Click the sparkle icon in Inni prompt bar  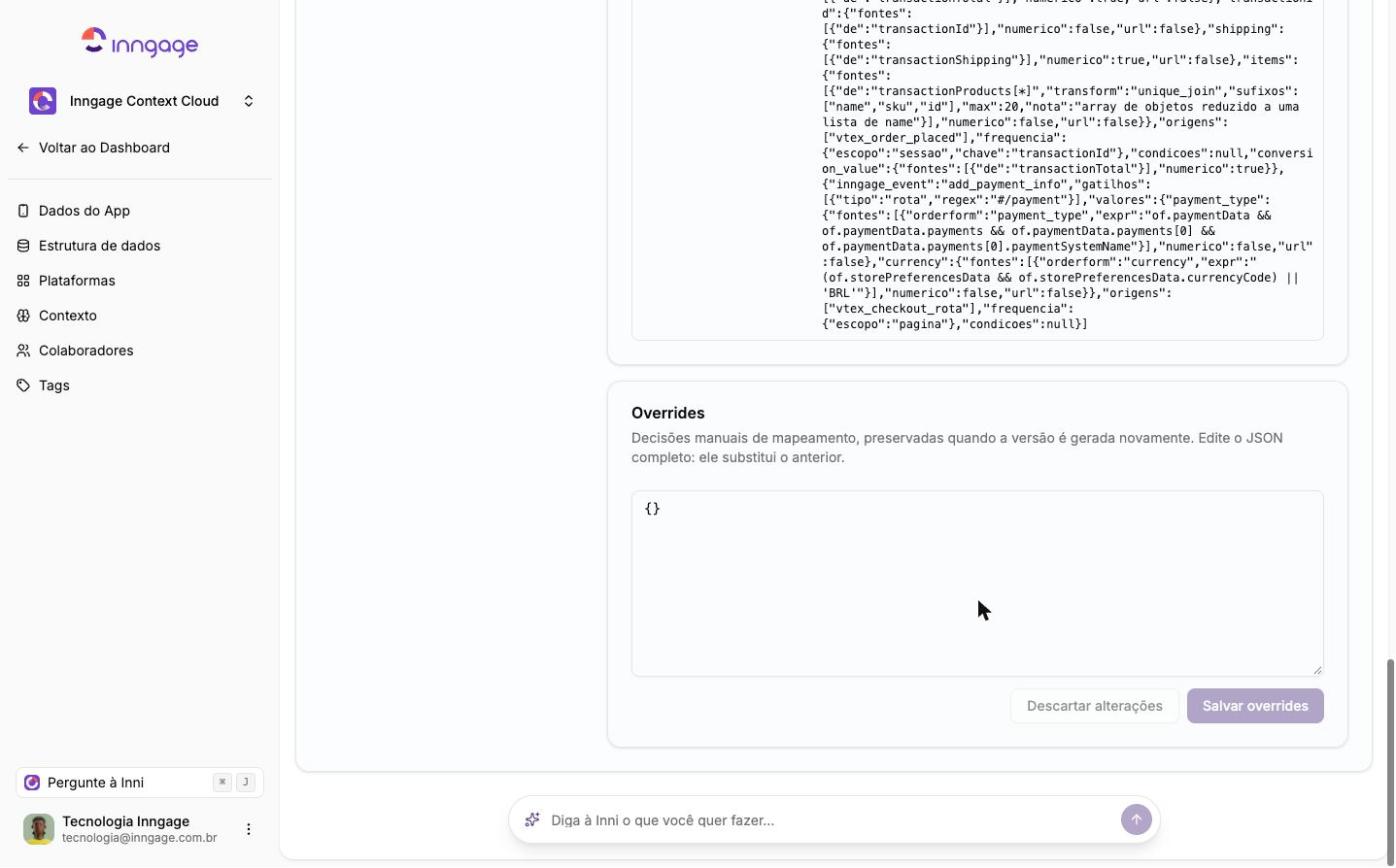[532, 820]
